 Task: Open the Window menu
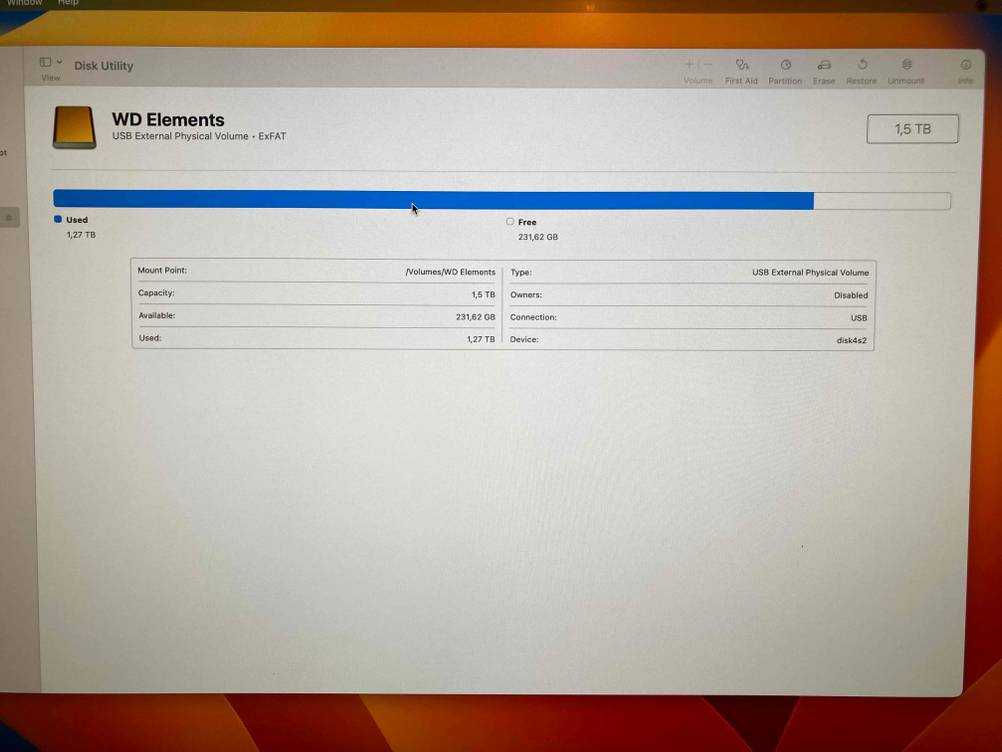click(x=25, y=3)
